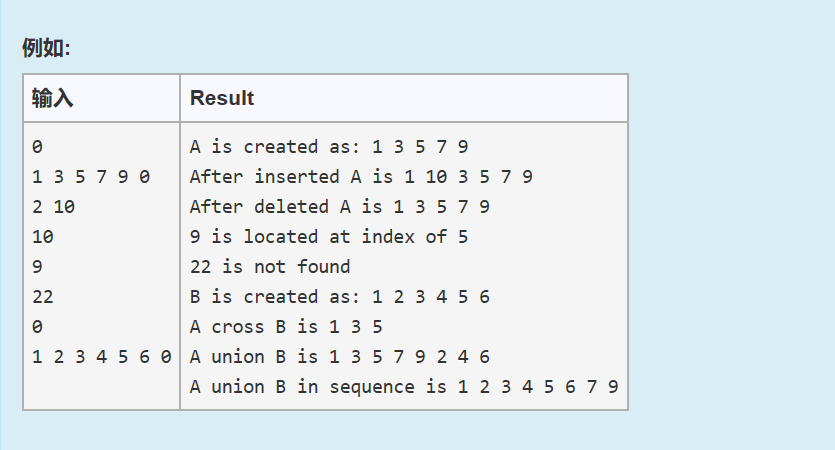835x450 pixels.
Task: Click input line '1 2 3 4 5 6 0'
Action: [101, 357]
